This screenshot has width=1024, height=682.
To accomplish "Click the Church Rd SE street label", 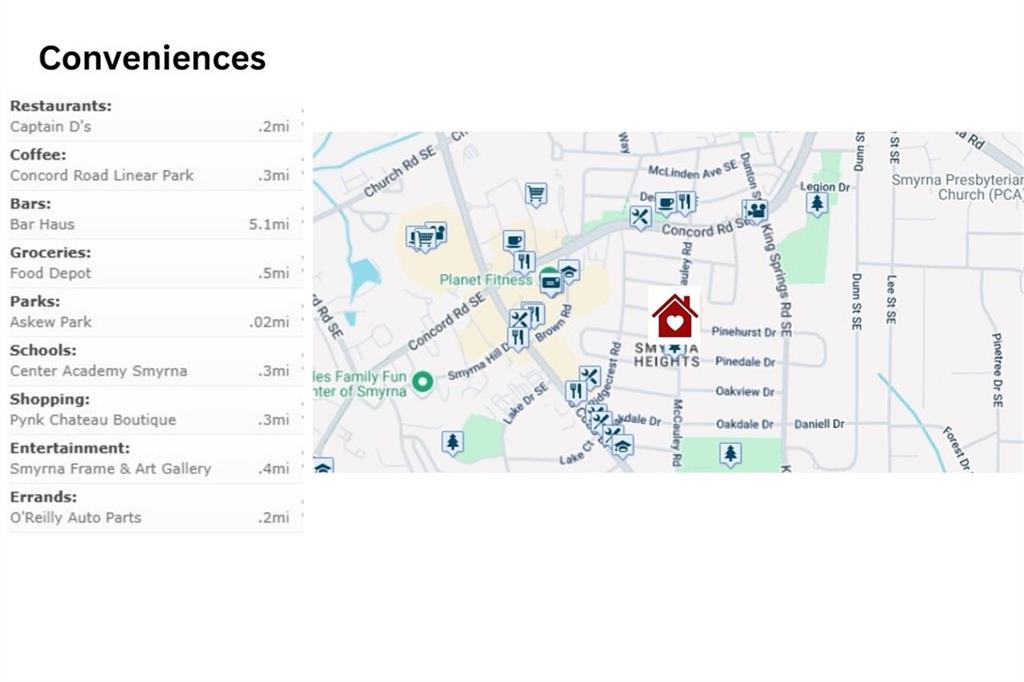I will tap(399, 172).
